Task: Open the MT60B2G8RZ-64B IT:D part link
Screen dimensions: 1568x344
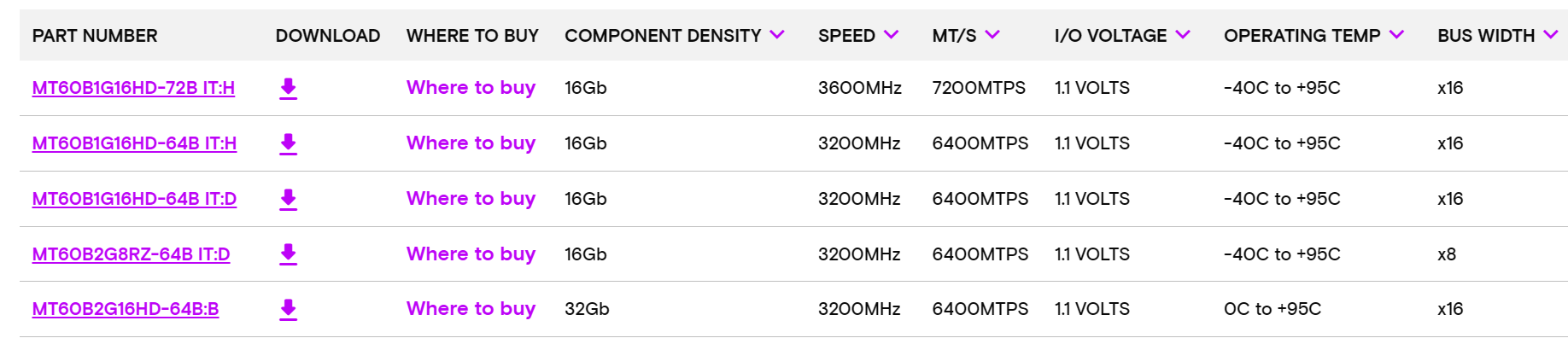Action: pos(131,254)
